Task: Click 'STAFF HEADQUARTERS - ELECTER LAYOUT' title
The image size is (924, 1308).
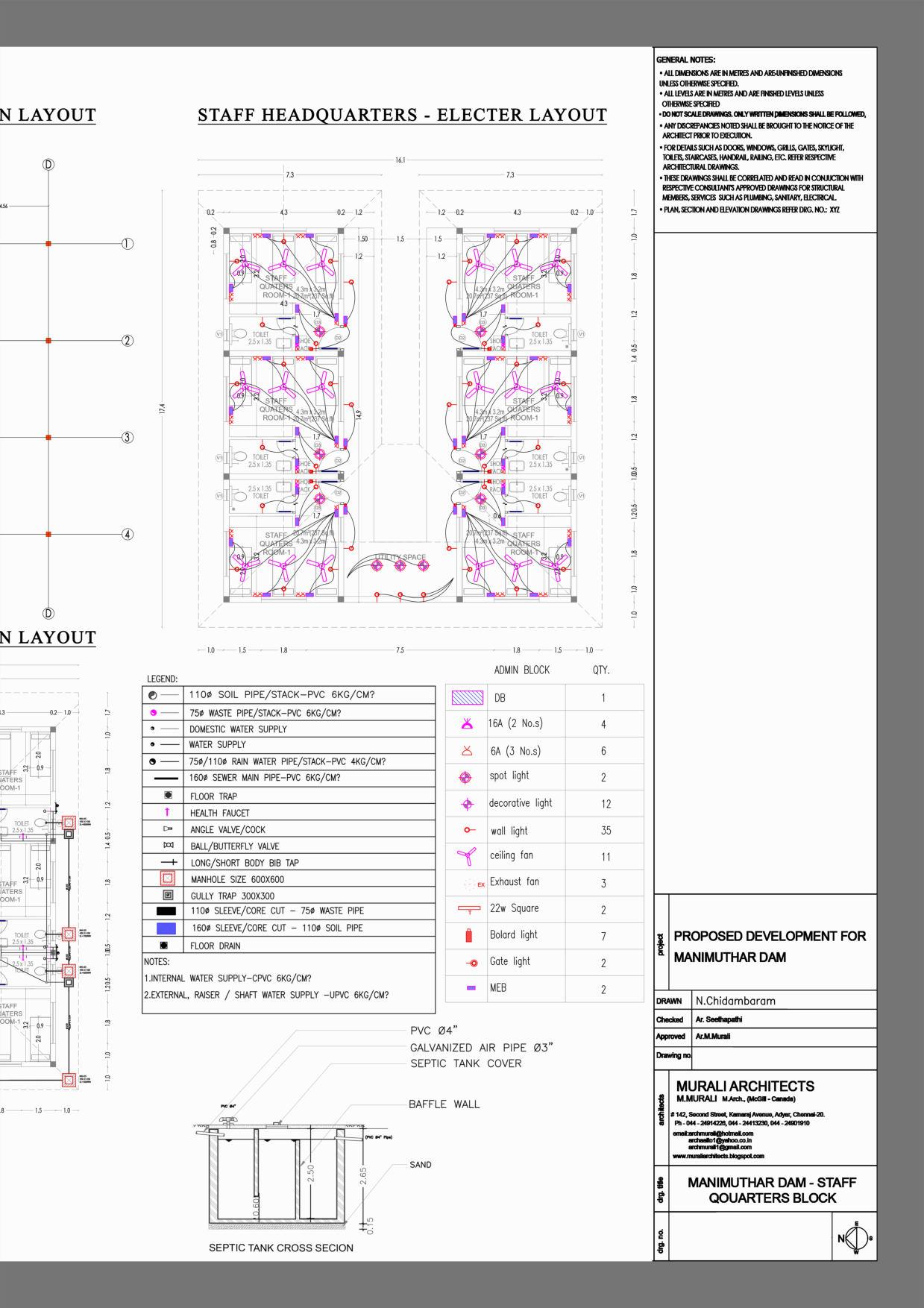Action: [403, 116]
